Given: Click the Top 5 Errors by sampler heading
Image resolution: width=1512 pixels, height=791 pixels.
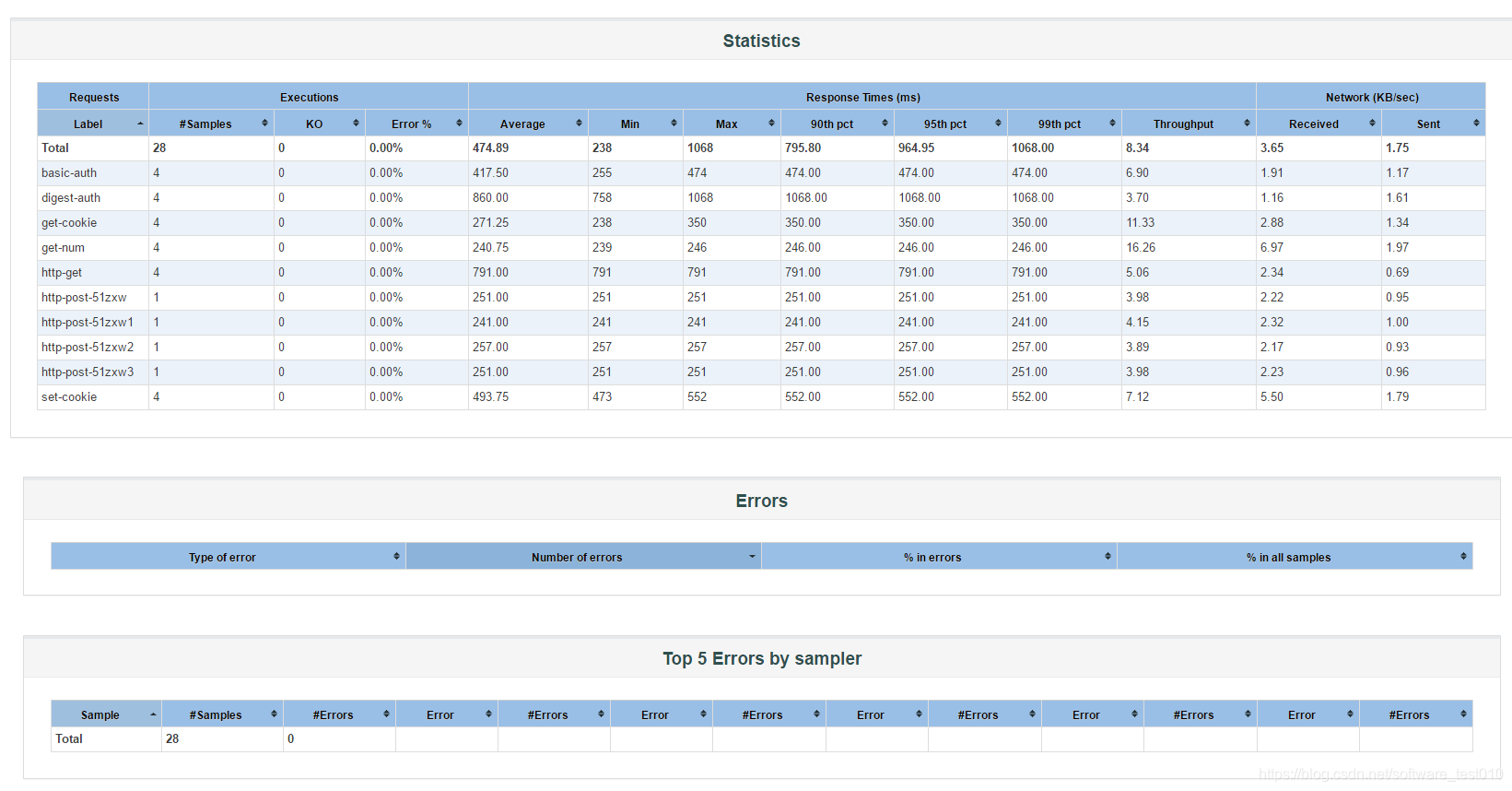Looking at the screenshot, I should (761, 658).
